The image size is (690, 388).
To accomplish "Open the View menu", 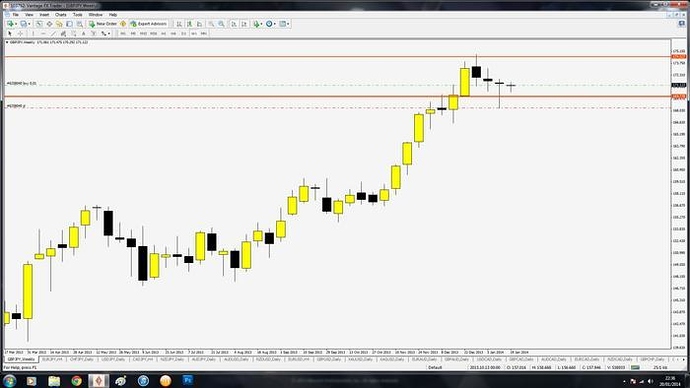I will (x=29, y=15).
